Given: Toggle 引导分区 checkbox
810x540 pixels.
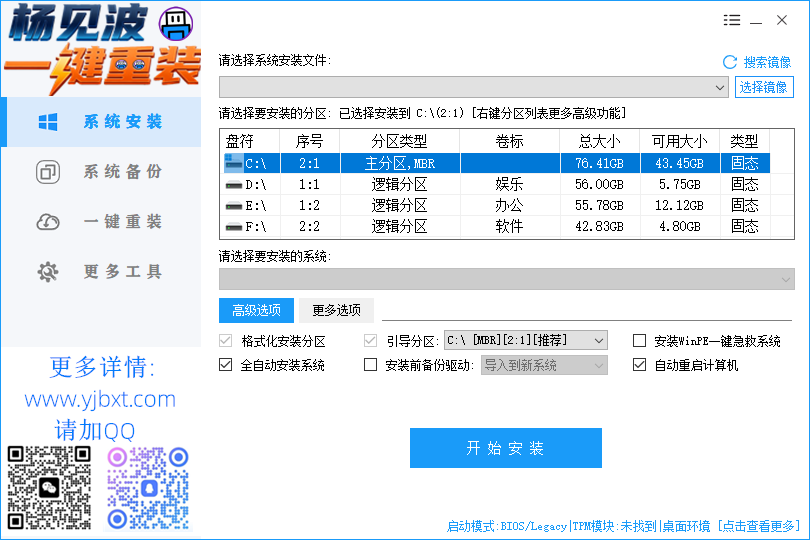Looking at the screenshot, I should click(370, 341).
